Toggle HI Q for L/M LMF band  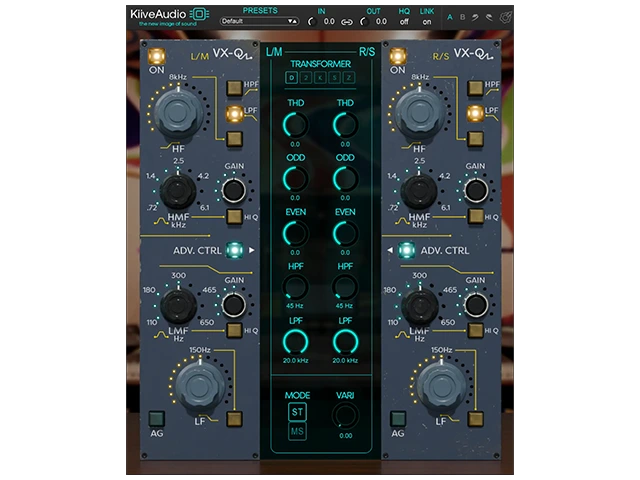point(234,330)
